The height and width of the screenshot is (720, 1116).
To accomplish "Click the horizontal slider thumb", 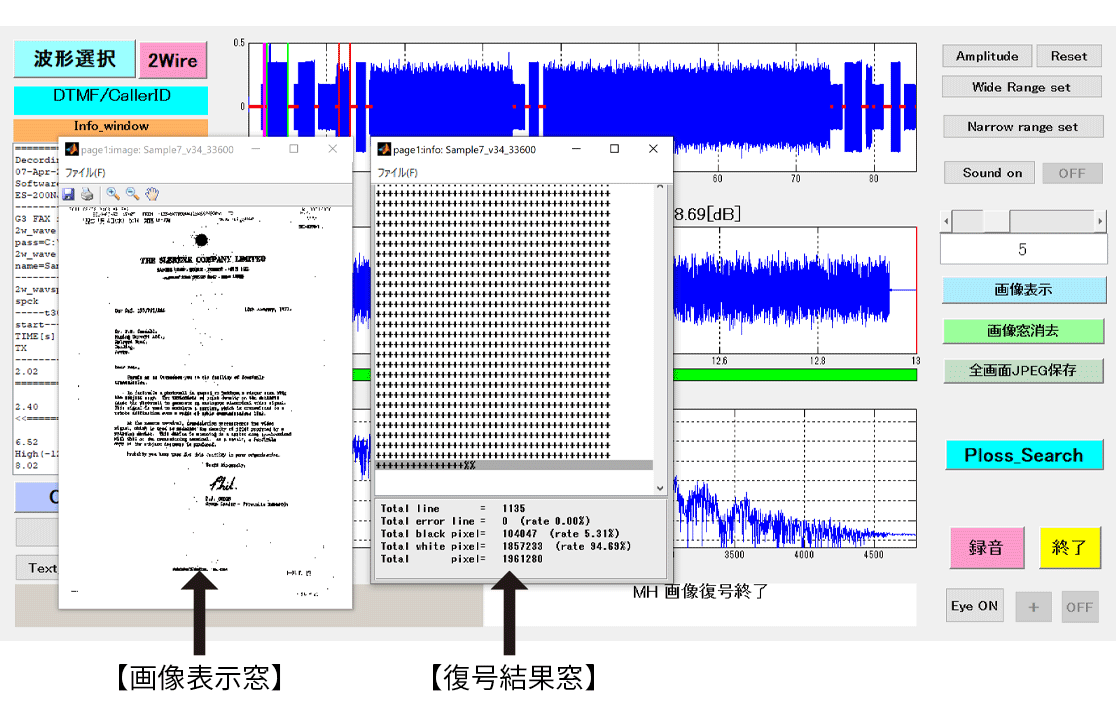I will click(x=996, y=221).
